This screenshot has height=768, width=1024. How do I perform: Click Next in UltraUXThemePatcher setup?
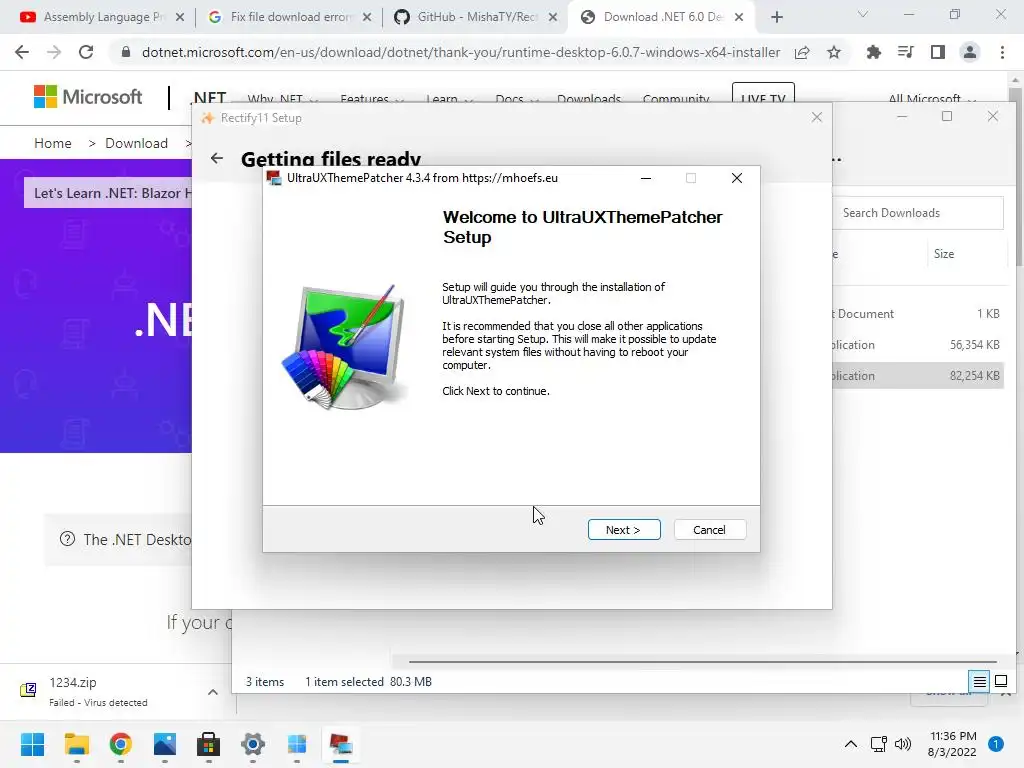[624, 530]
